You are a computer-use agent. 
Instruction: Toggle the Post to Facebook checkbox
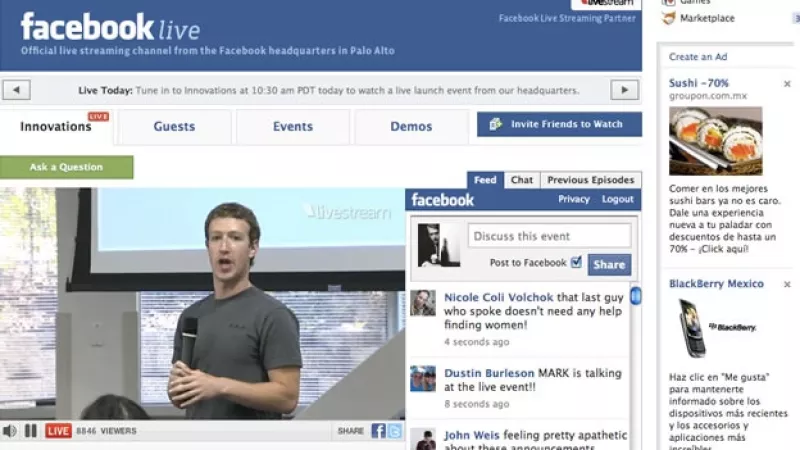pos(576,262)
